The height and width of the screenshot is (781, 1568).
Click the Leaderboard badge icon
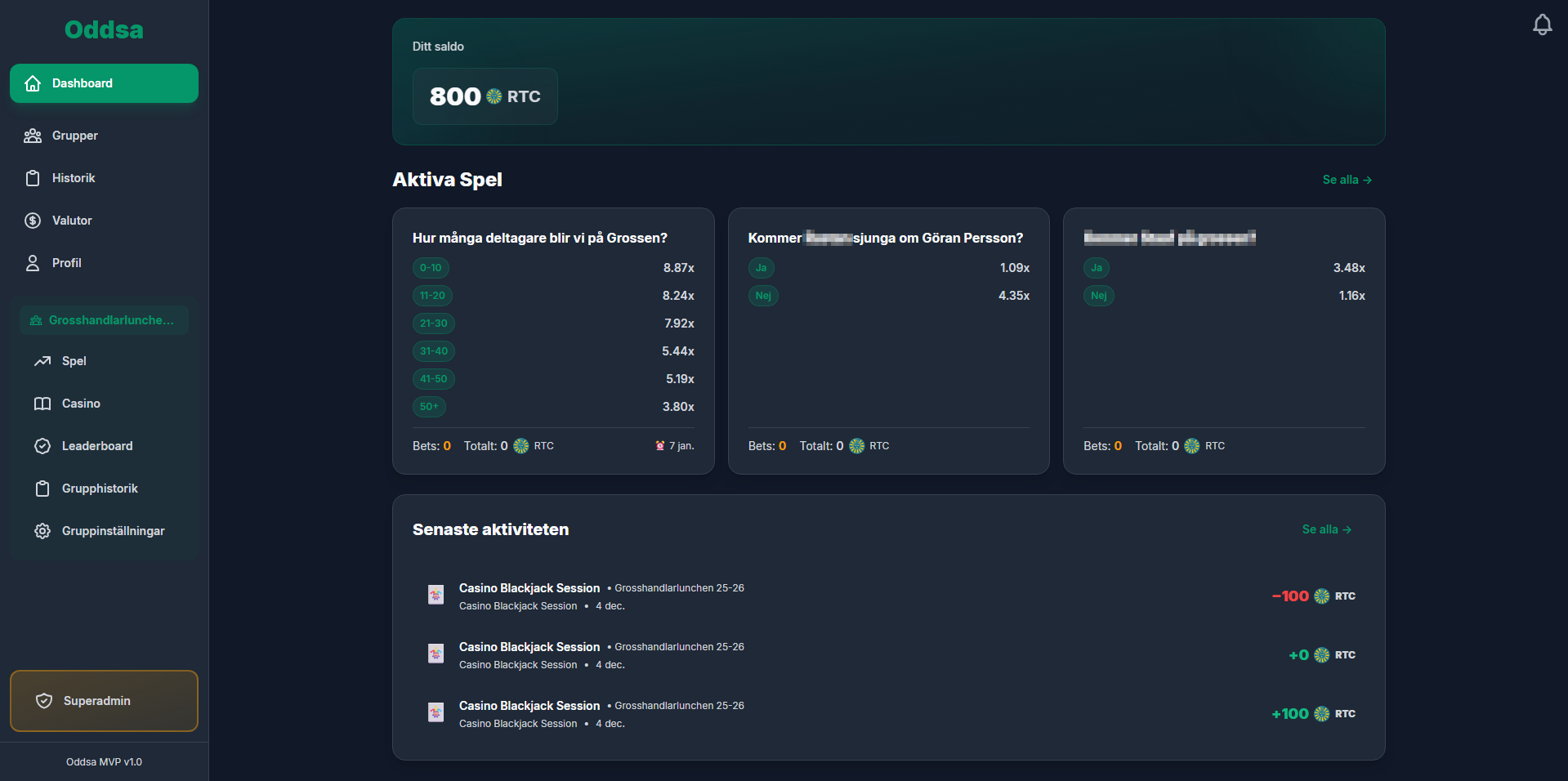pyautogui.click(x=42, y=446)
